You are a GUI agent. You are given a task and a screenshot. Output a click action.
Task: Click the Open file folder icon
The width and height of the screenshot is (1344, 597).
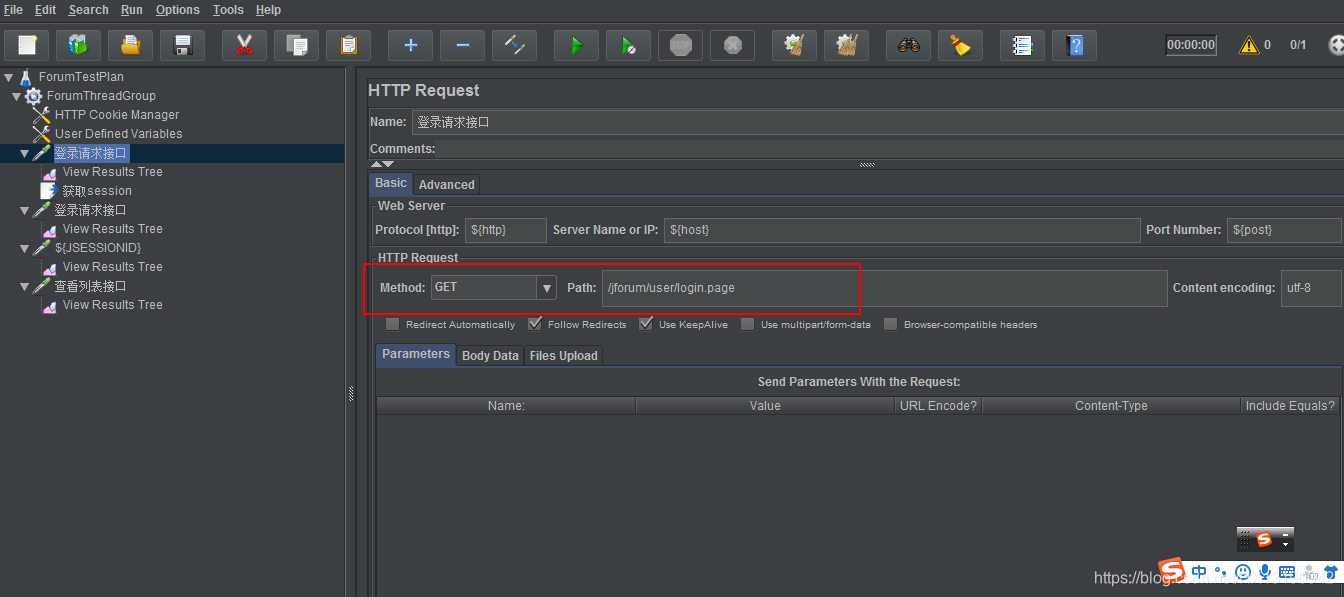pos(130,45)
